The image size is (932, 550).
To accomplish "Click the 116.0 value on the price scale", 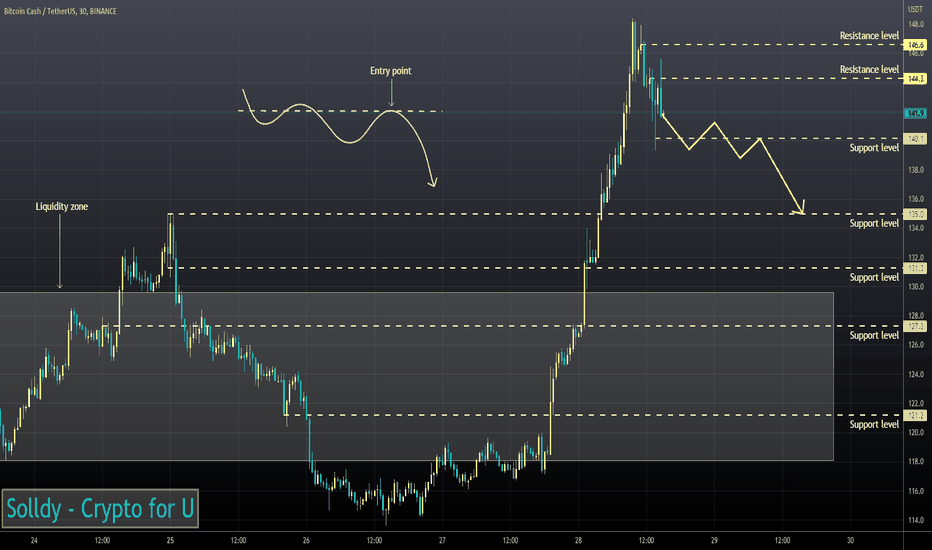I will tap(916, 491).
